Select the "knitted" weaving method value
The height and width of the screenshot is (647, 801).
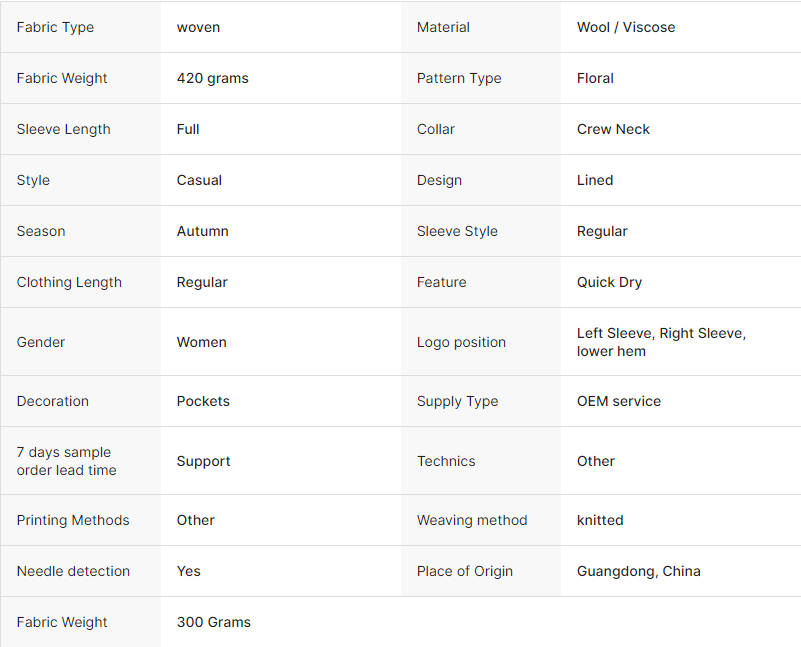[x=600, y=520]
